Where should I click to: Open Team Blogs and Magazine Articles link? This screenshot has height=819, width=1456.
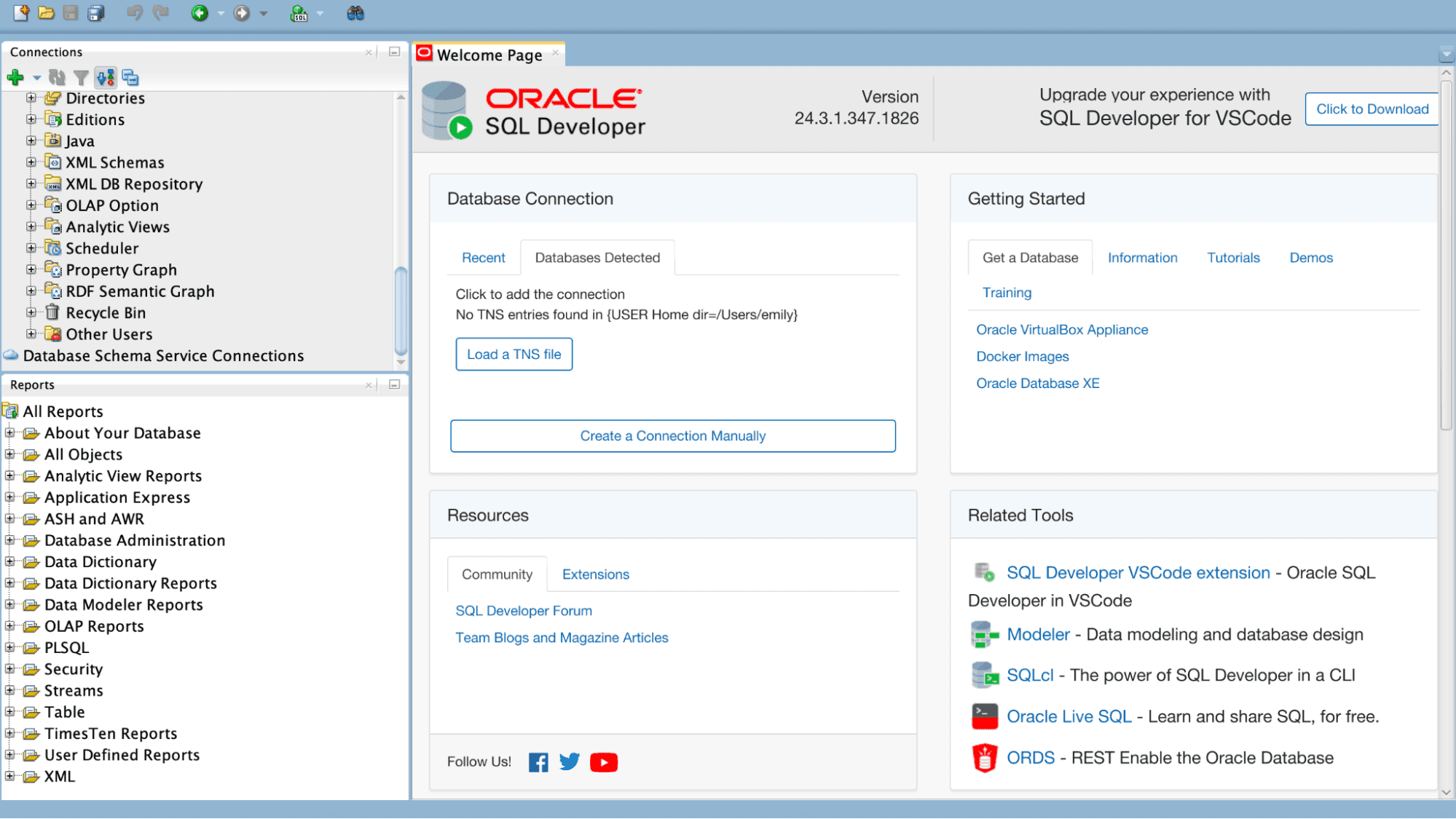562,638
